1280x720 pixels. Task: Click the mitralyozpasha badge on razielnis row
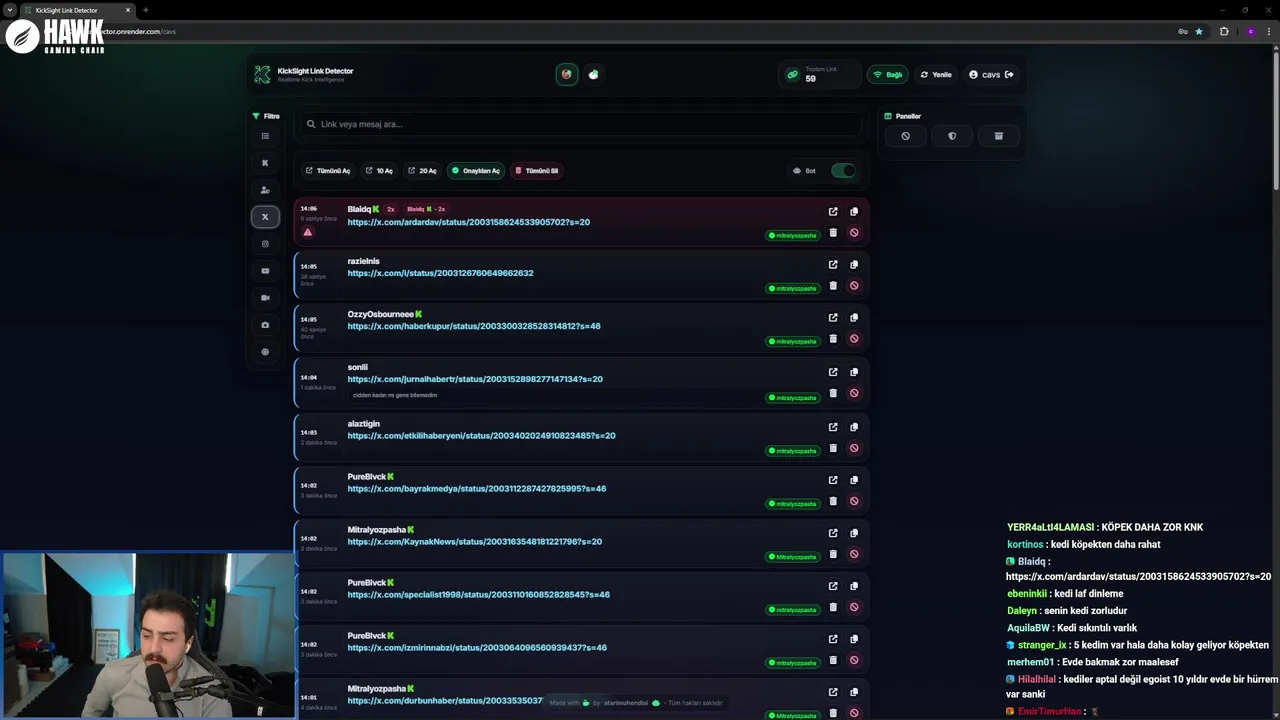click(x=793, y=289)
